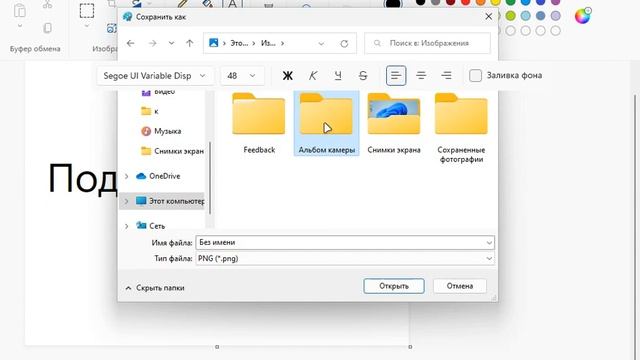Viewport: 640px width, 360px height.
Task: Select Сеть in the navigation pane
Action: click(x=157, y=226)
